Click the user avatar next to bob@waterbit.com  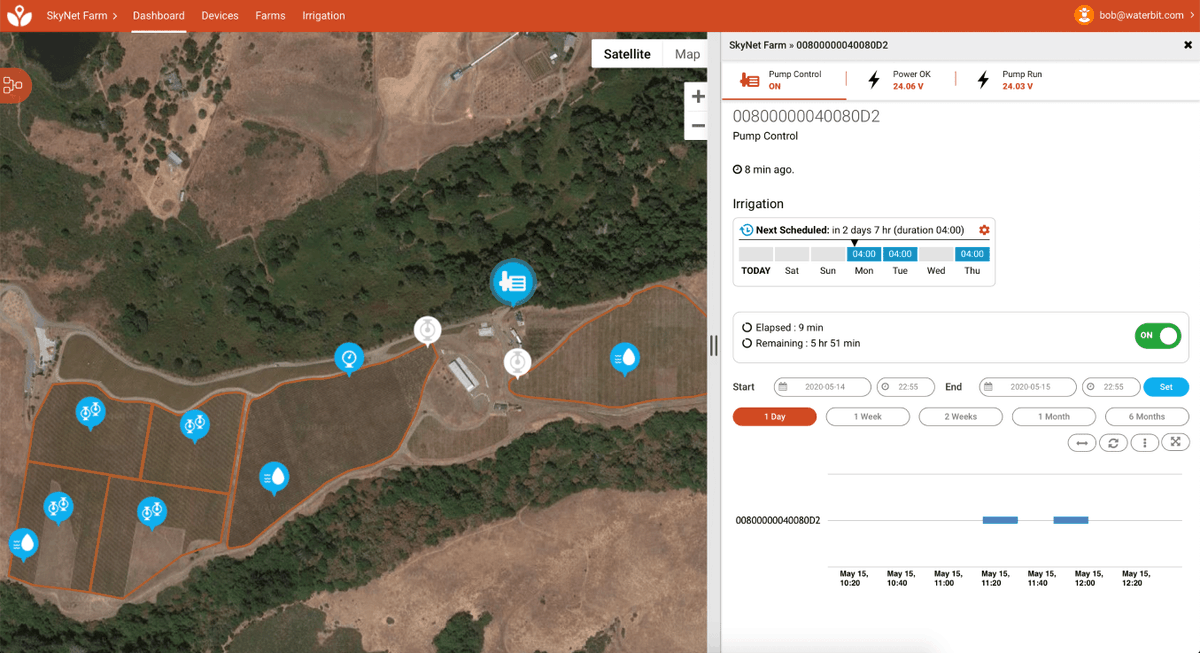tap(1084, 15)
